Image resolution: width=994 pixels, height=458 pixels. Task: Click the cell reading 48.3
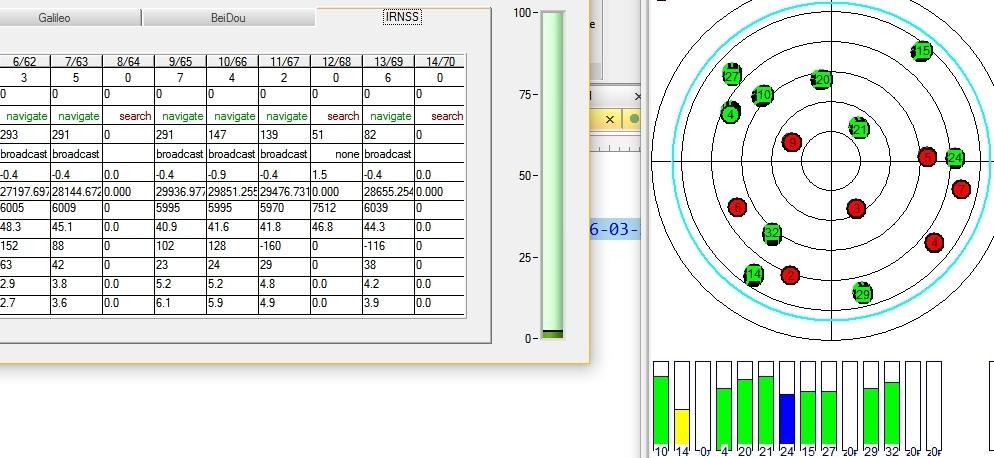(x=24, y=227)
